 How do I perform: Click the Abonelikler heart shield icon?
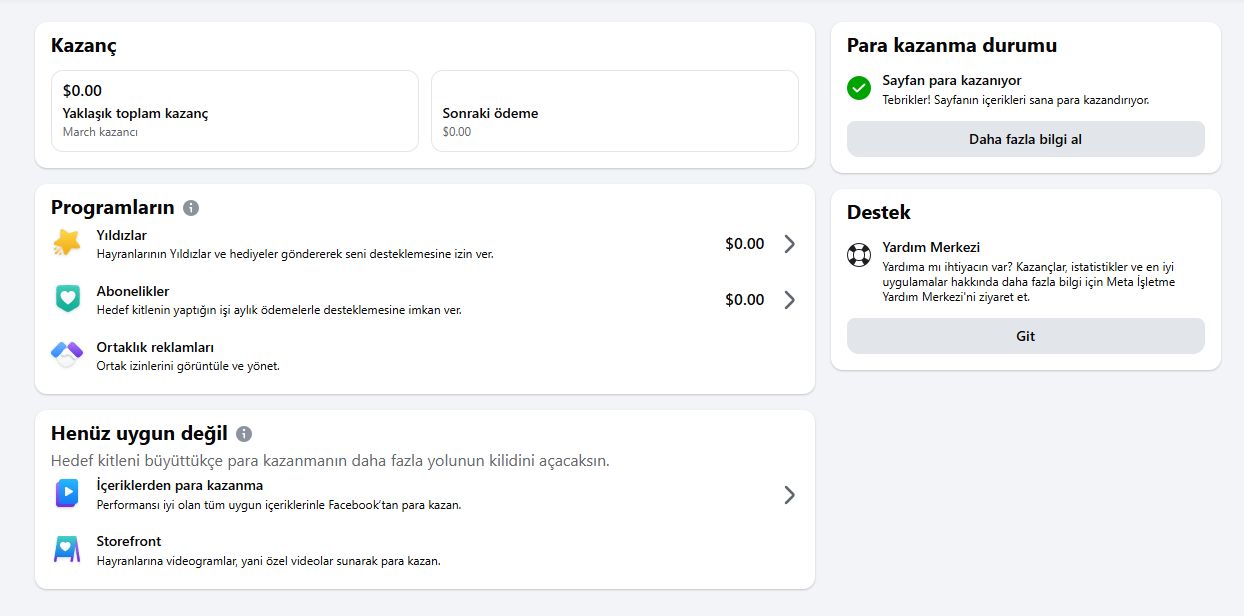(67, 299)
